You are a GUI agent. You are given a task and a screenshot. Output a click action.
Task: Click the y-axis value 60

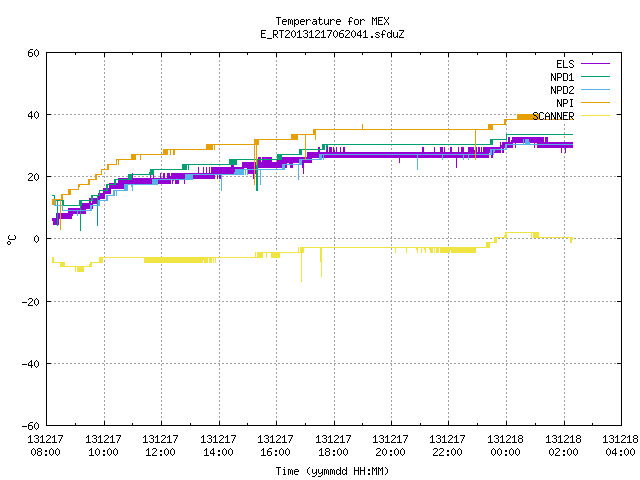pos(33,53)
